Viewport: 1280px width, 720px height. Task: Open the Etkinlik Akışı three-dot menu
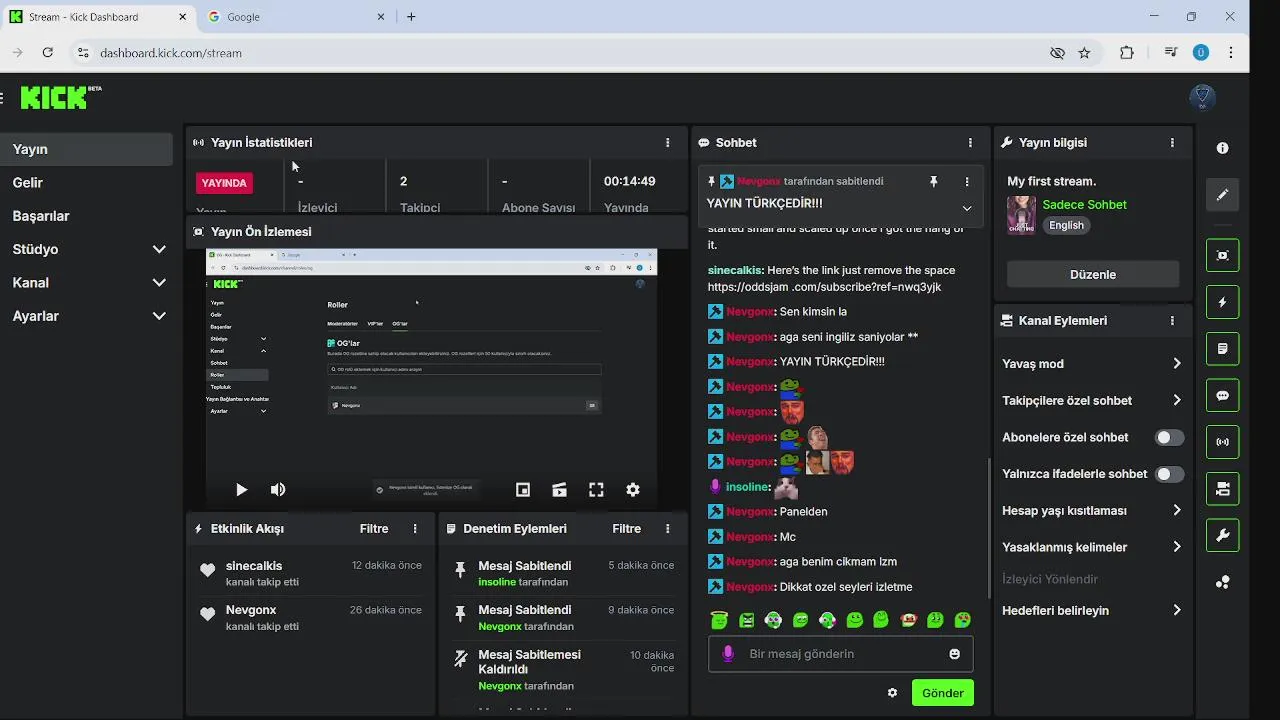[x=415, y=529]
